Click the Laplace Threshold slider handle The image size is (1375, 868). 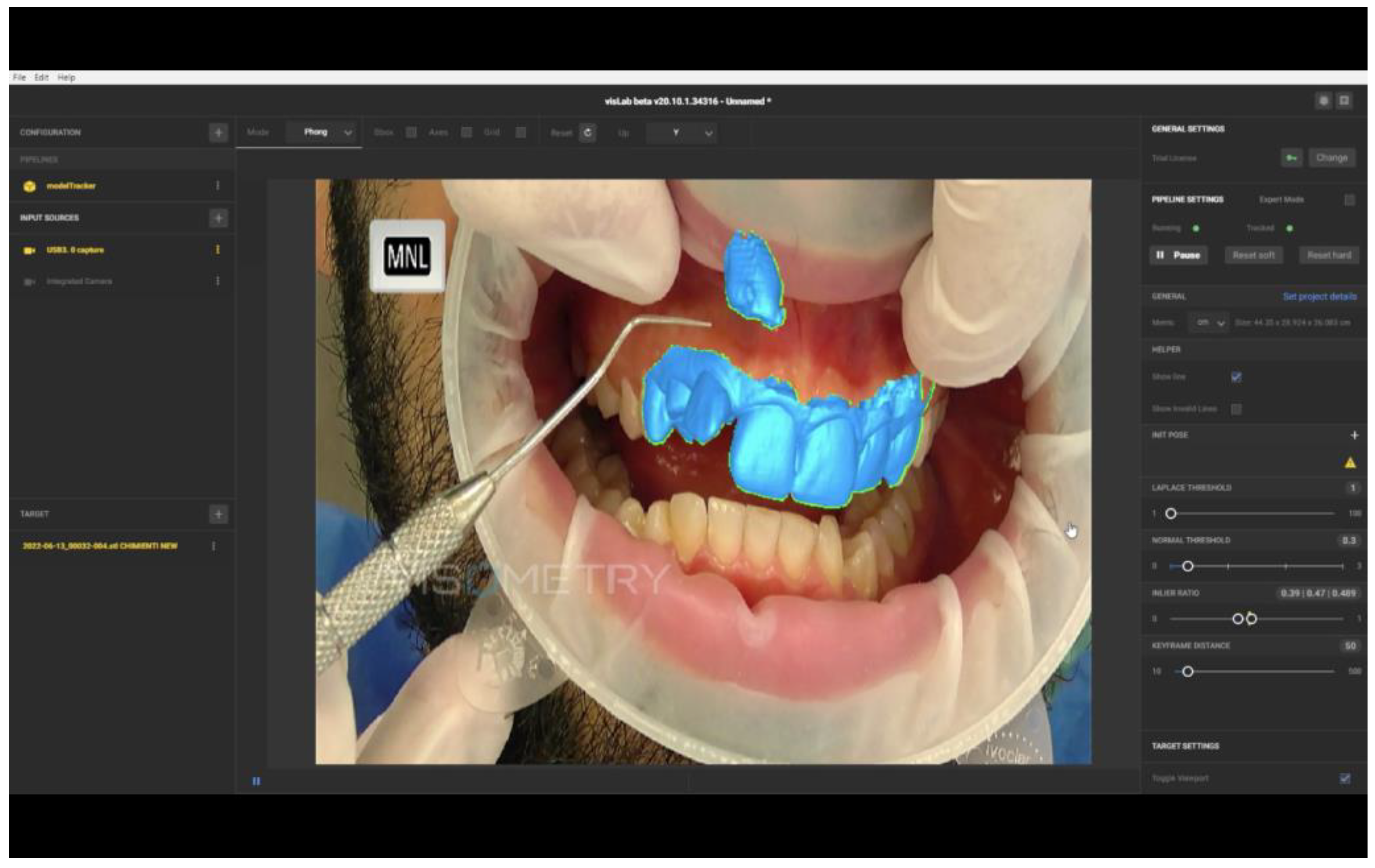pos(1170,513)
